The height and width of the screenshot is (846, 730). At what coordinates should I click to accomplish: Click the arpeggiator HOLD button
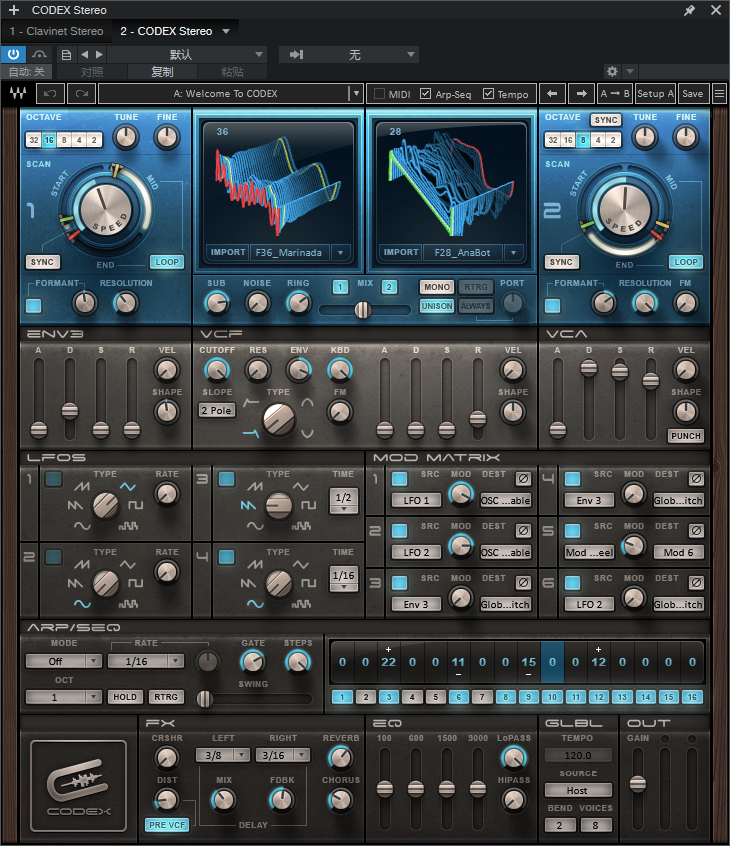pyautogui.click(x=125, y=697)
